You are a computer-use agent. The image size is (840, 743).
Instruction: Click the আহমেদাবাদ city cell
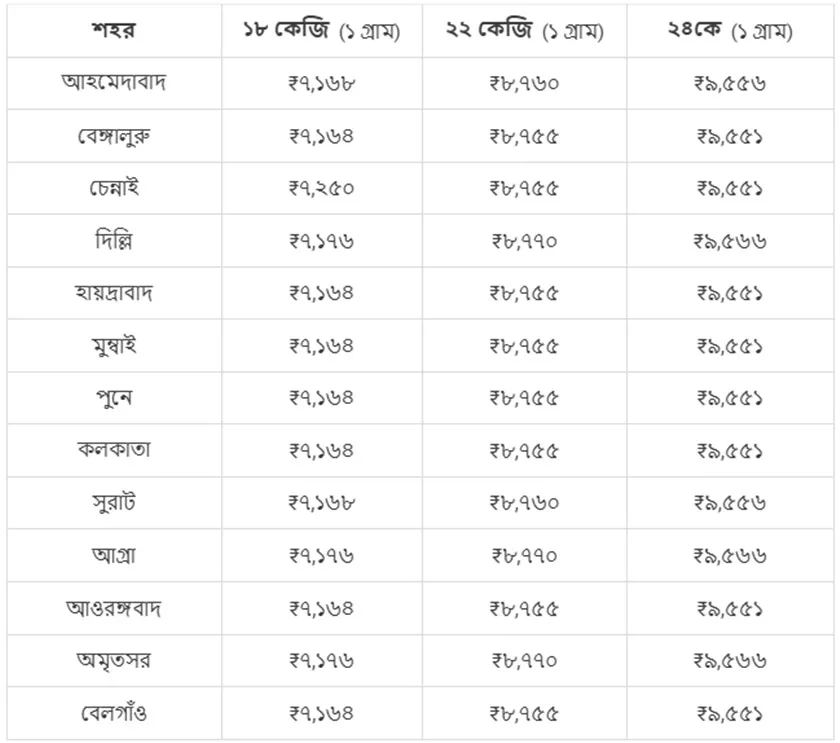pos(114,82)
